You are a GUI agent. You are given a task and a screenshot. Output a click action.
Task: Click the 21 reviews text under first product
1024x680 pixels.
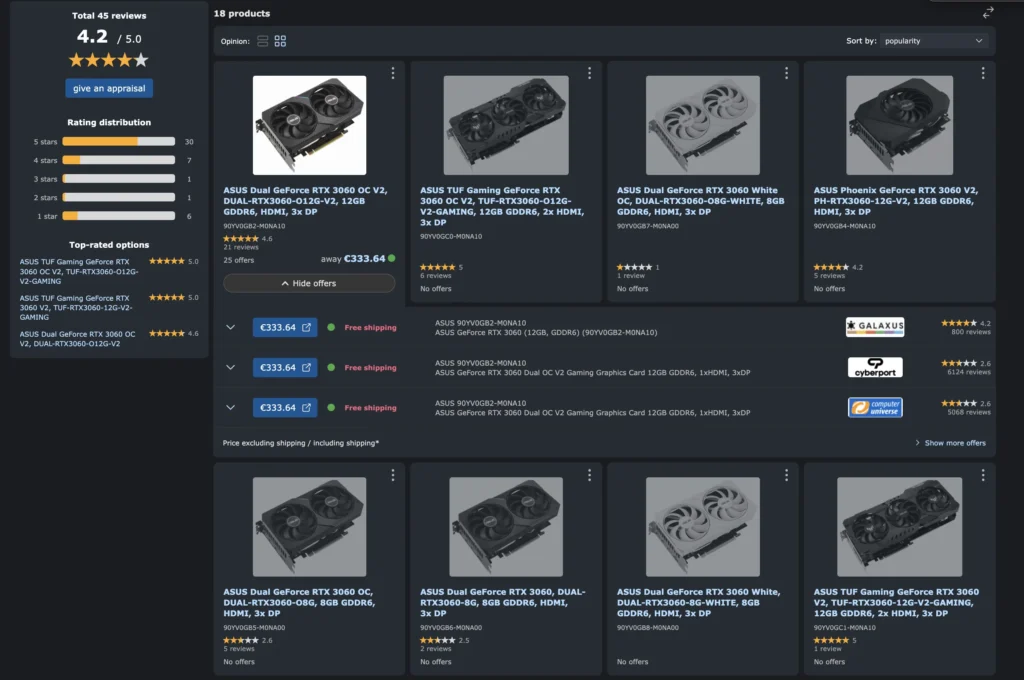(x=241, y=248)
